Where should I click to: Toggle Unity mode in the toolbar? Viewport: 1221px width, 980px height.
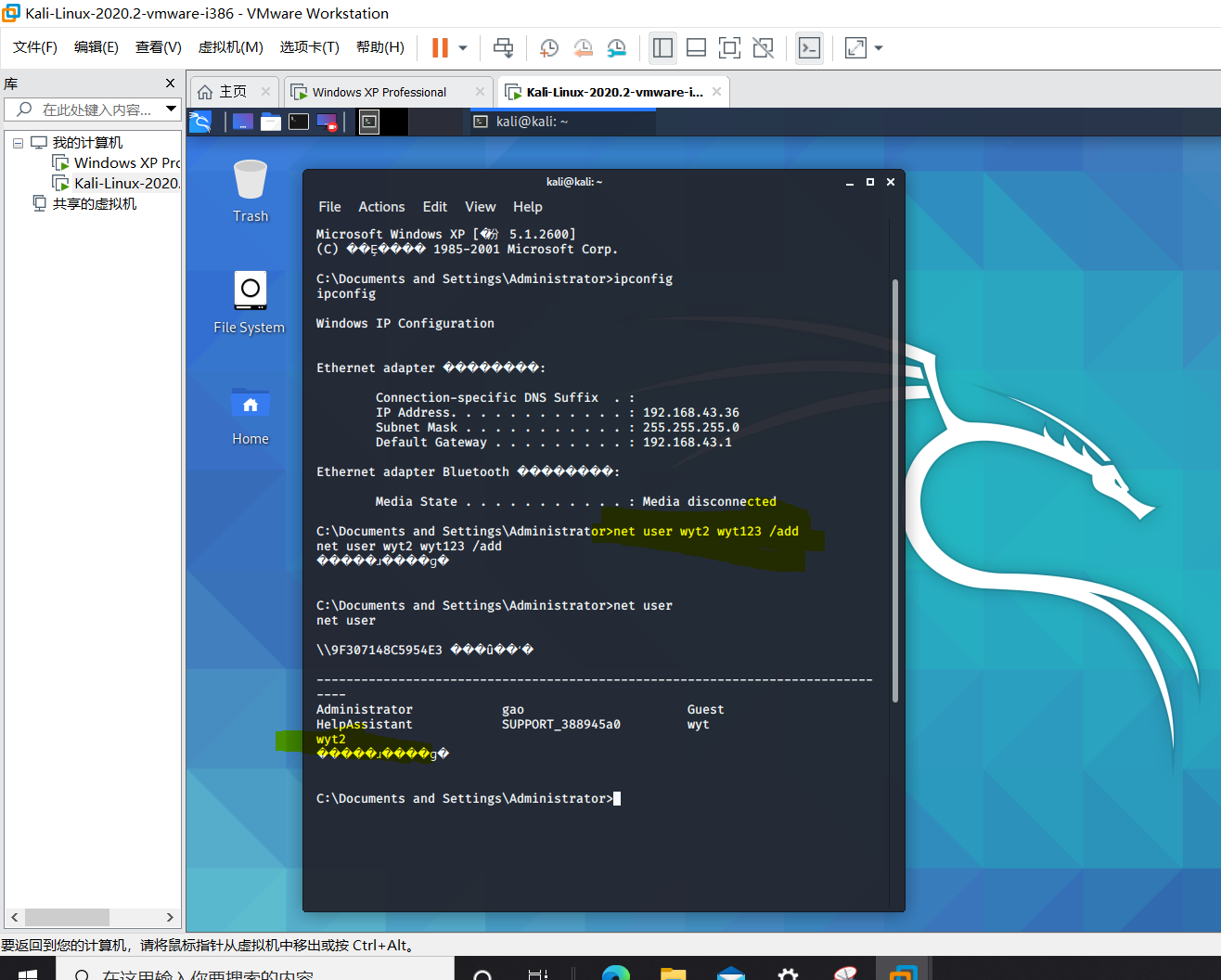[763, 47]
